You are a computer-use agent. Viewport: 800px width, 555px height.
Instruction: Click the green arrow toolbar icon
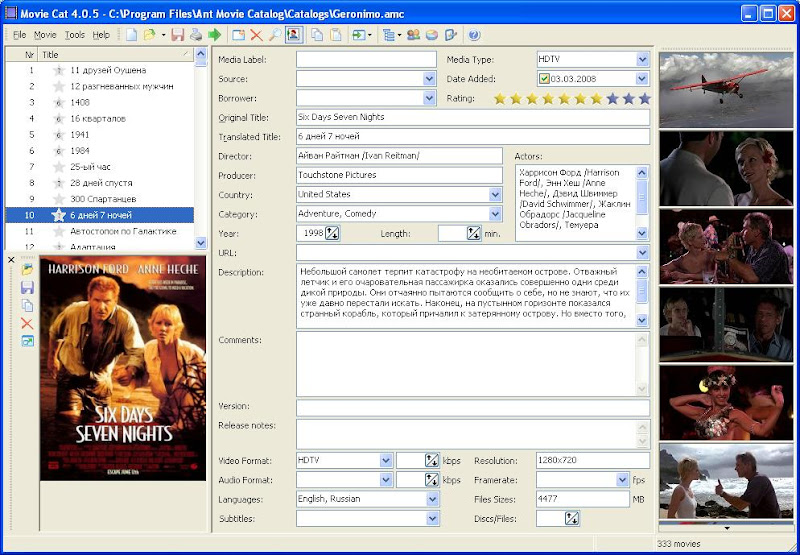coord(214,35)
